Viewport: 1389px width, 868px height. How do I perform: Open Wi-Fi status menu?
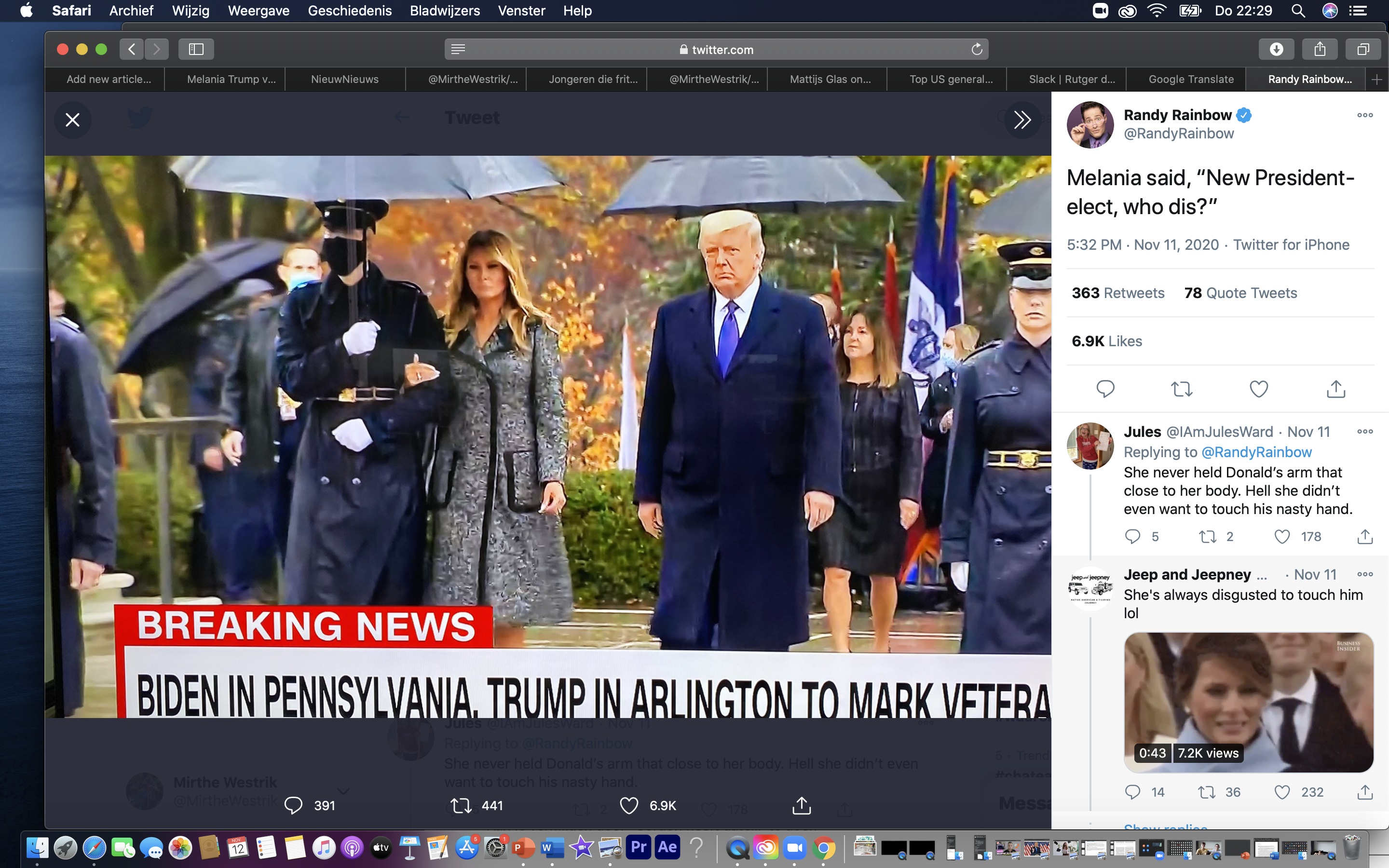pyautogui.click(x=1157, y=11)
